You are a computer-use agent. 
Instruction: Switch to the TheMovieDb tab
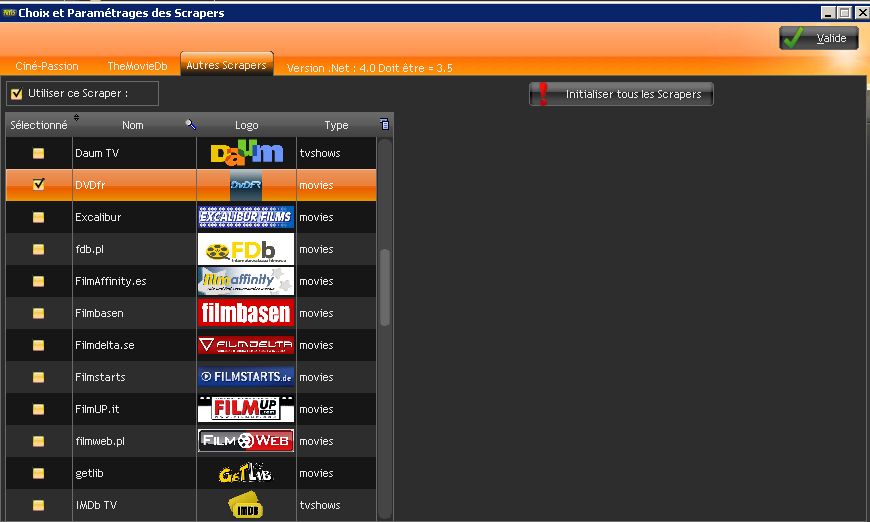137,65
